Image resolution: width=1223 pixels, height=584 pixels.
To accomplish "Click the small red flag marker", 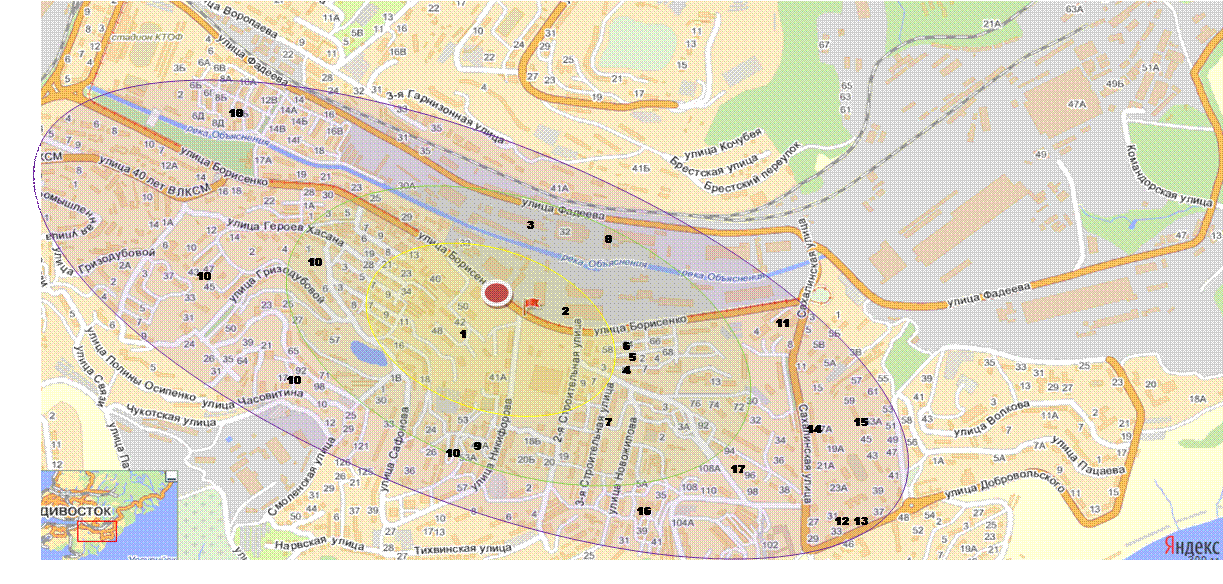I will coord(530,304).
